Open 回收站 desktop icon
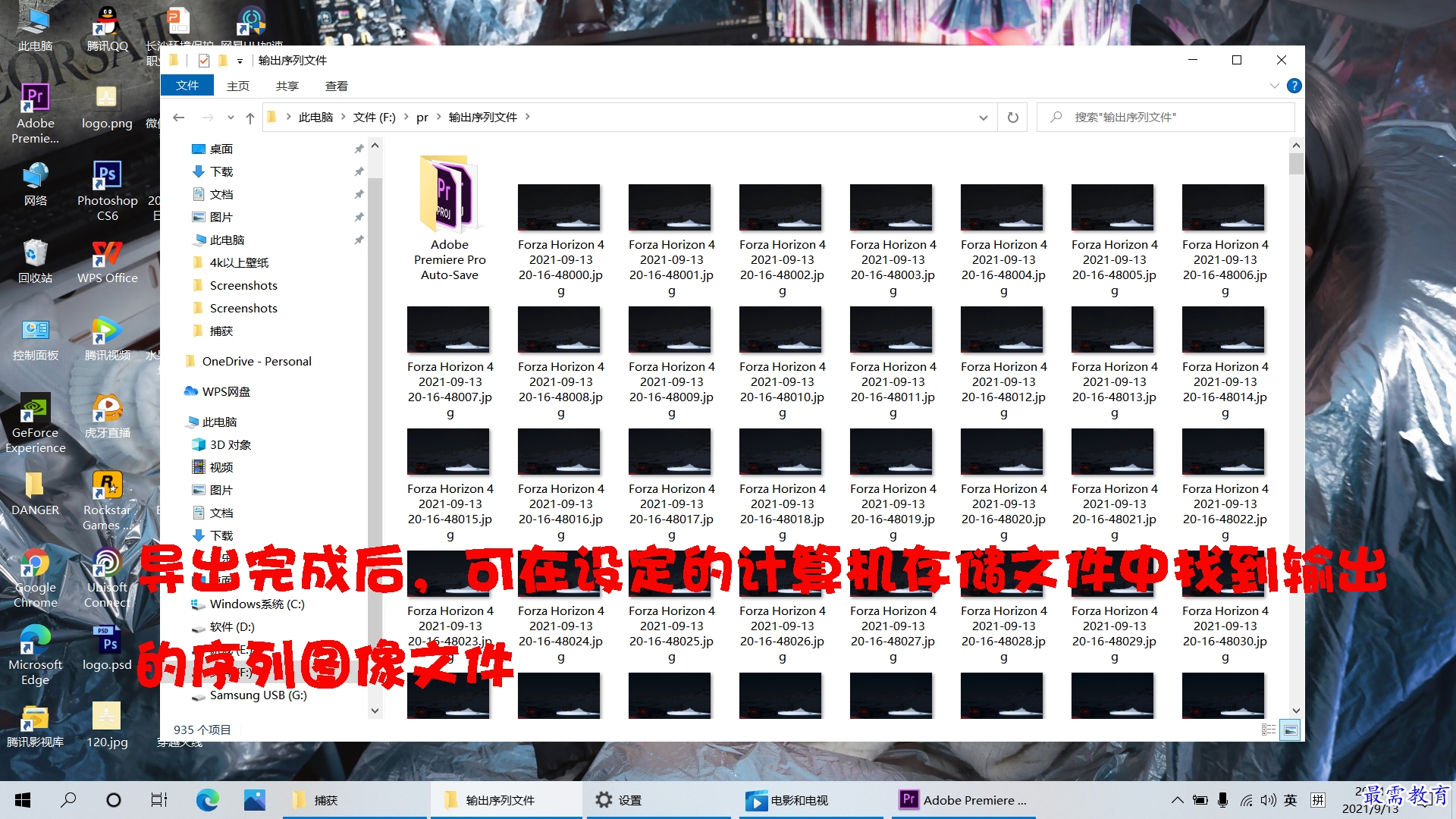1456x819 pixels. point(35,262)
